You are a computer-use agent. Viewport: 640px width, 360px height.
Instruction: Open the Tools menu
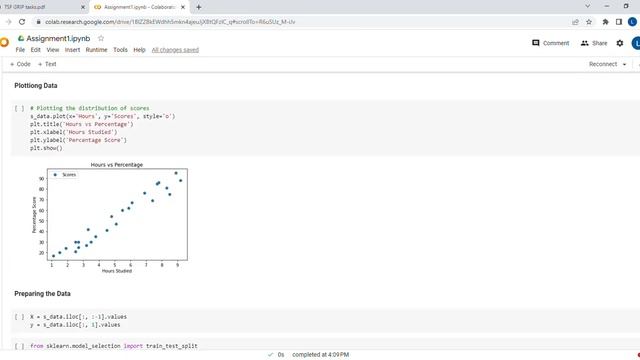click(120, 50)
